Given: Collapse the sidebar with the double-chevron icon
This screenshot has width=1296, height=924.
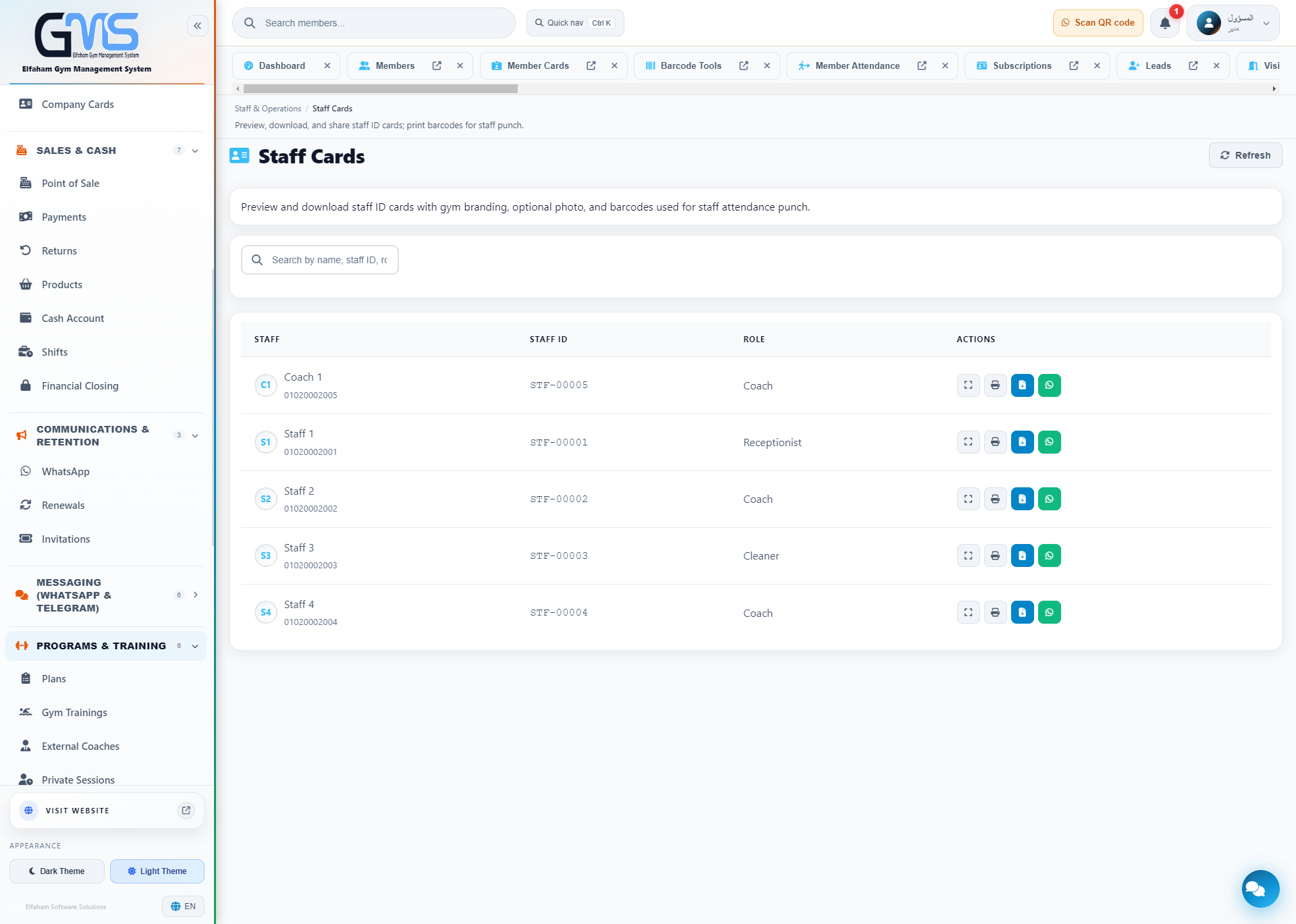Looking at the screenshot, I should pos(197,26).
